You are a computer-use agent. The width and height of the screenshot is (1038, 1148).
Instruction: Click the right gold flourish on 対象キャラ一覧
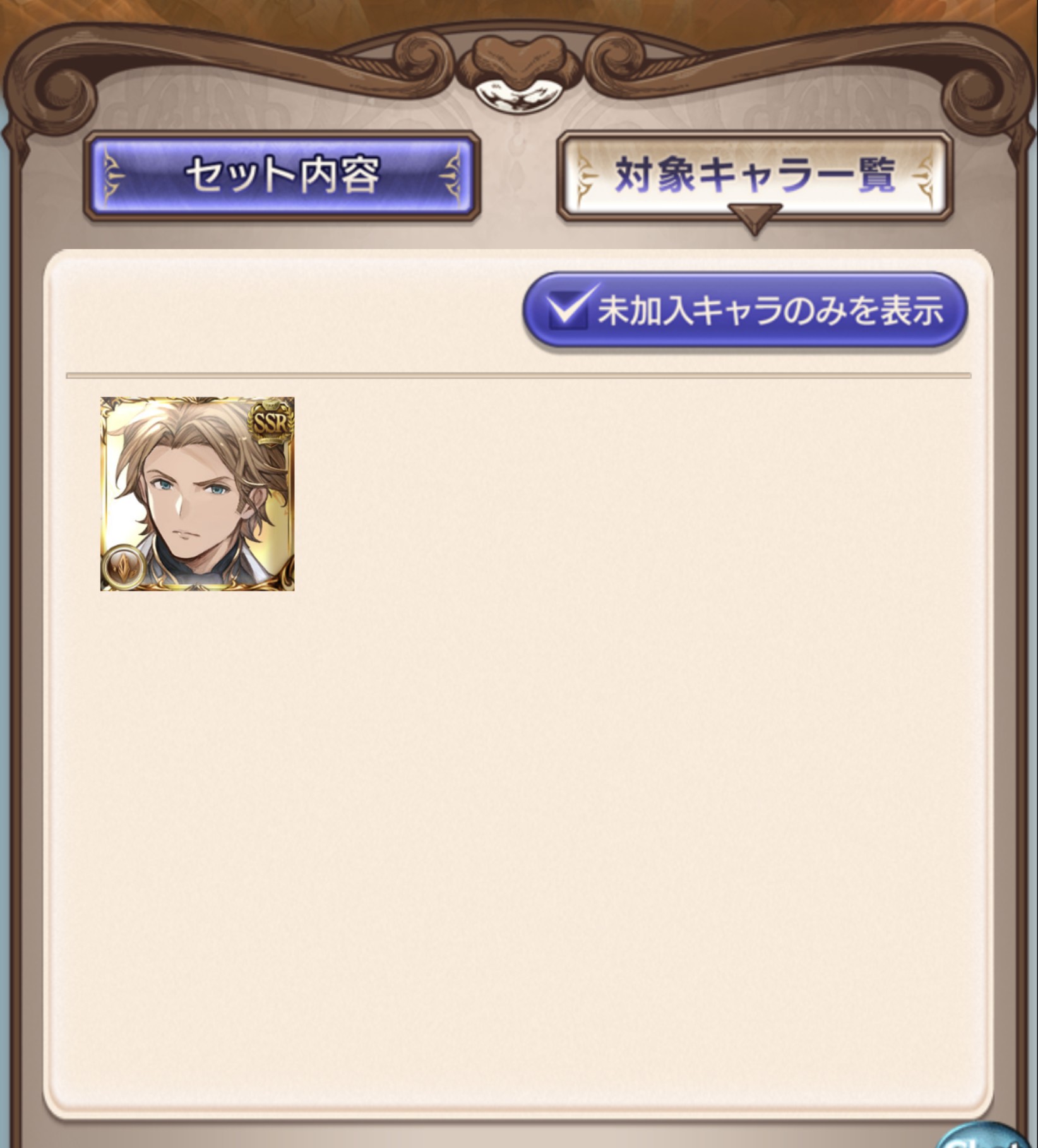click(924, 176)
